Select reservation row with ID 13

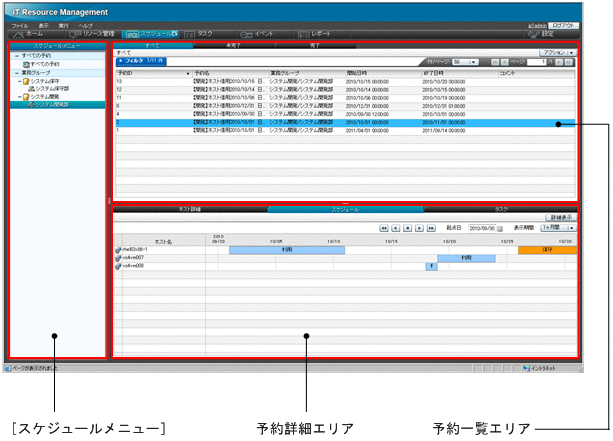tap(345, 82)
